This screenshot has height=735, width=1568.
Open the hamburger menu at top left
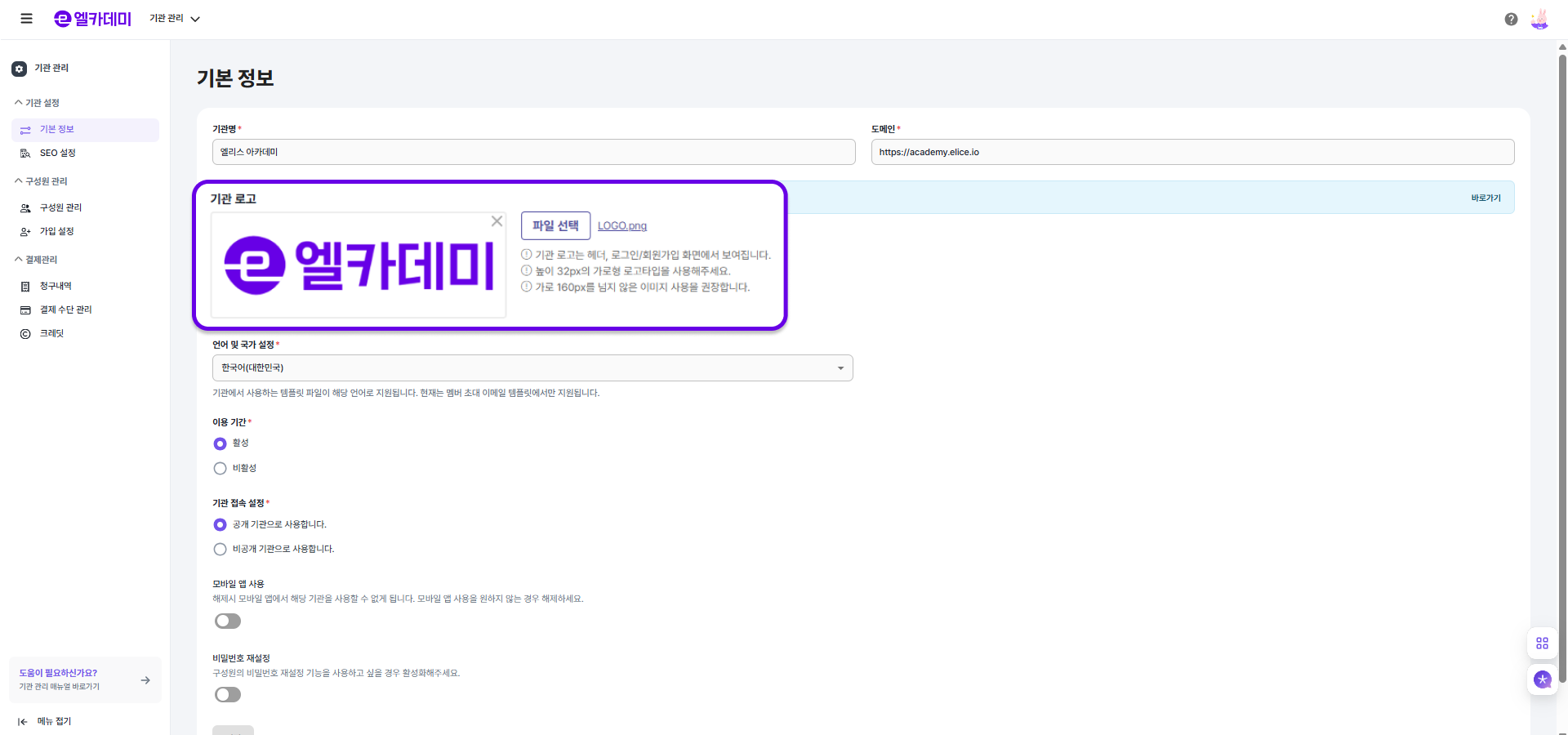coord(26,19)
